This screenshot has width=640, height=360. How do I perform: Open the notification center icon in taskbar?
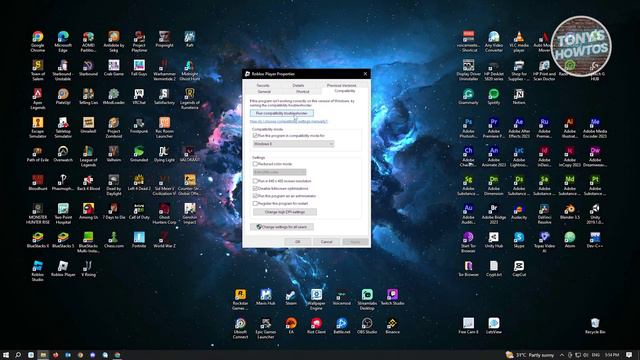point(629,355)
